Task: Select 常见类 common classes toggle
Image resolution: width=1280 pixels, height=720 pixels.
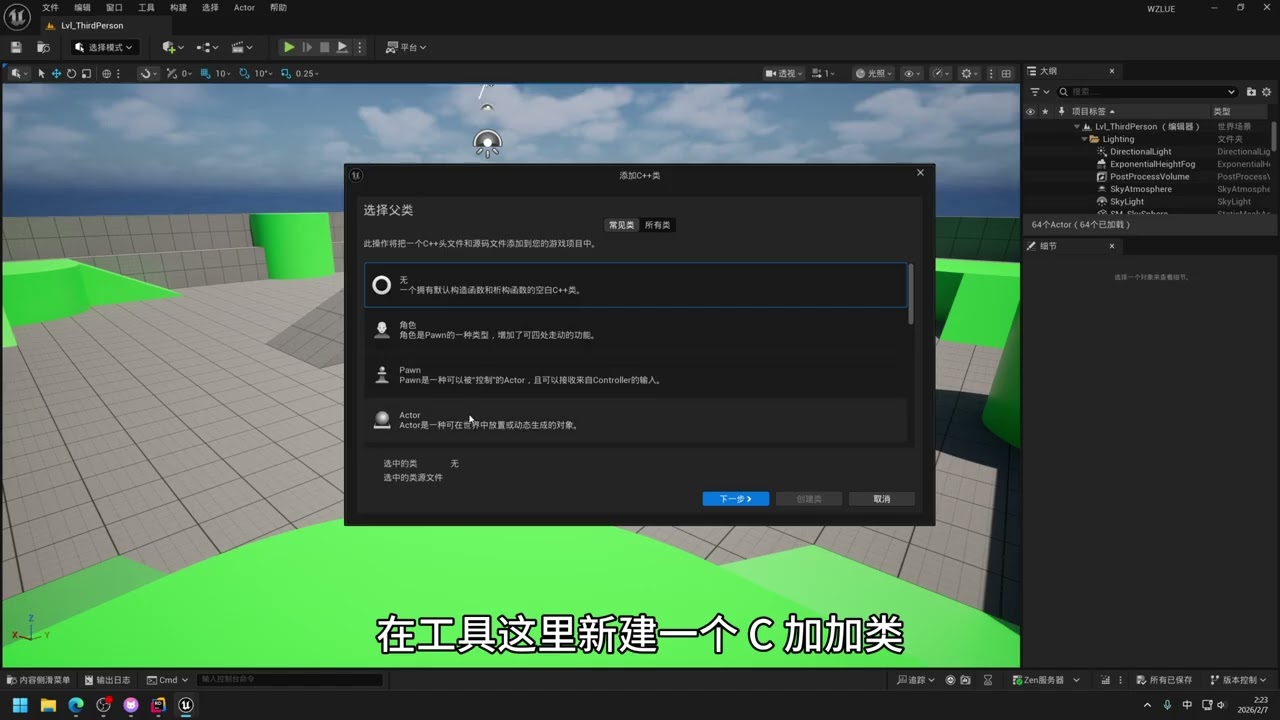Action: point(621,225)
